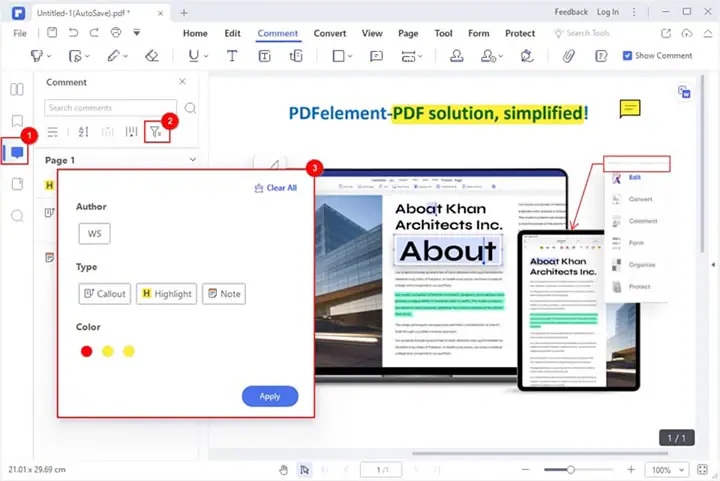This screenshot has height=481, width=720.
Task: Open the zoom percentage dropdown
Action: point(682,470)
